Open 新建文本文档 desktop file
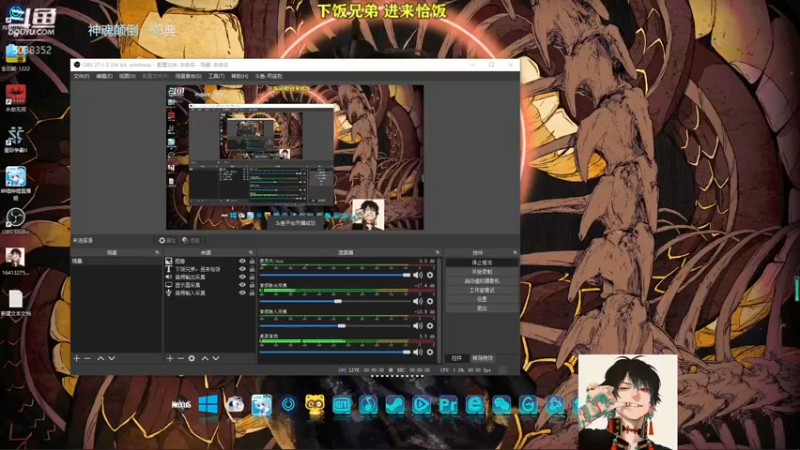800x450 pixels. (x=15, y=303)
